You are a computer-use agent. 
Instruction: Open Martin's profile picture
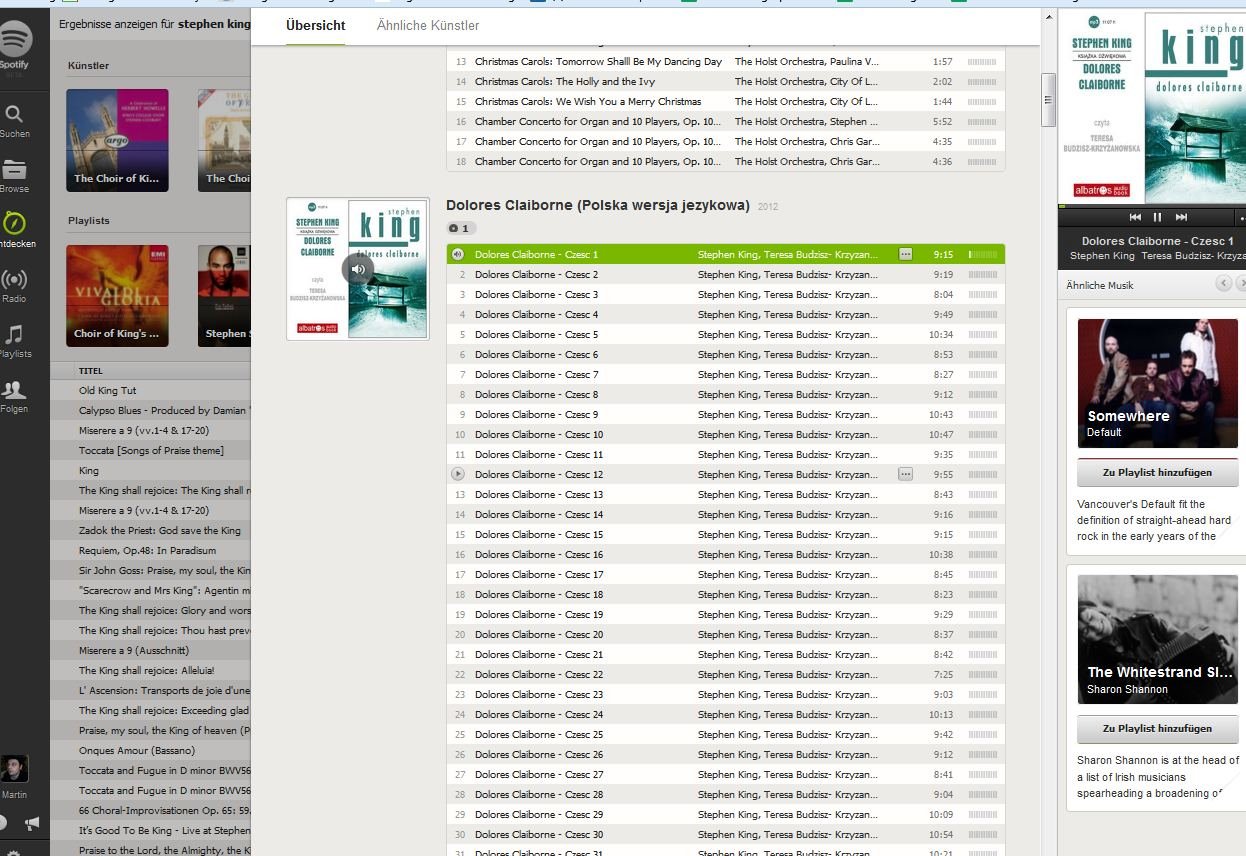14,768
